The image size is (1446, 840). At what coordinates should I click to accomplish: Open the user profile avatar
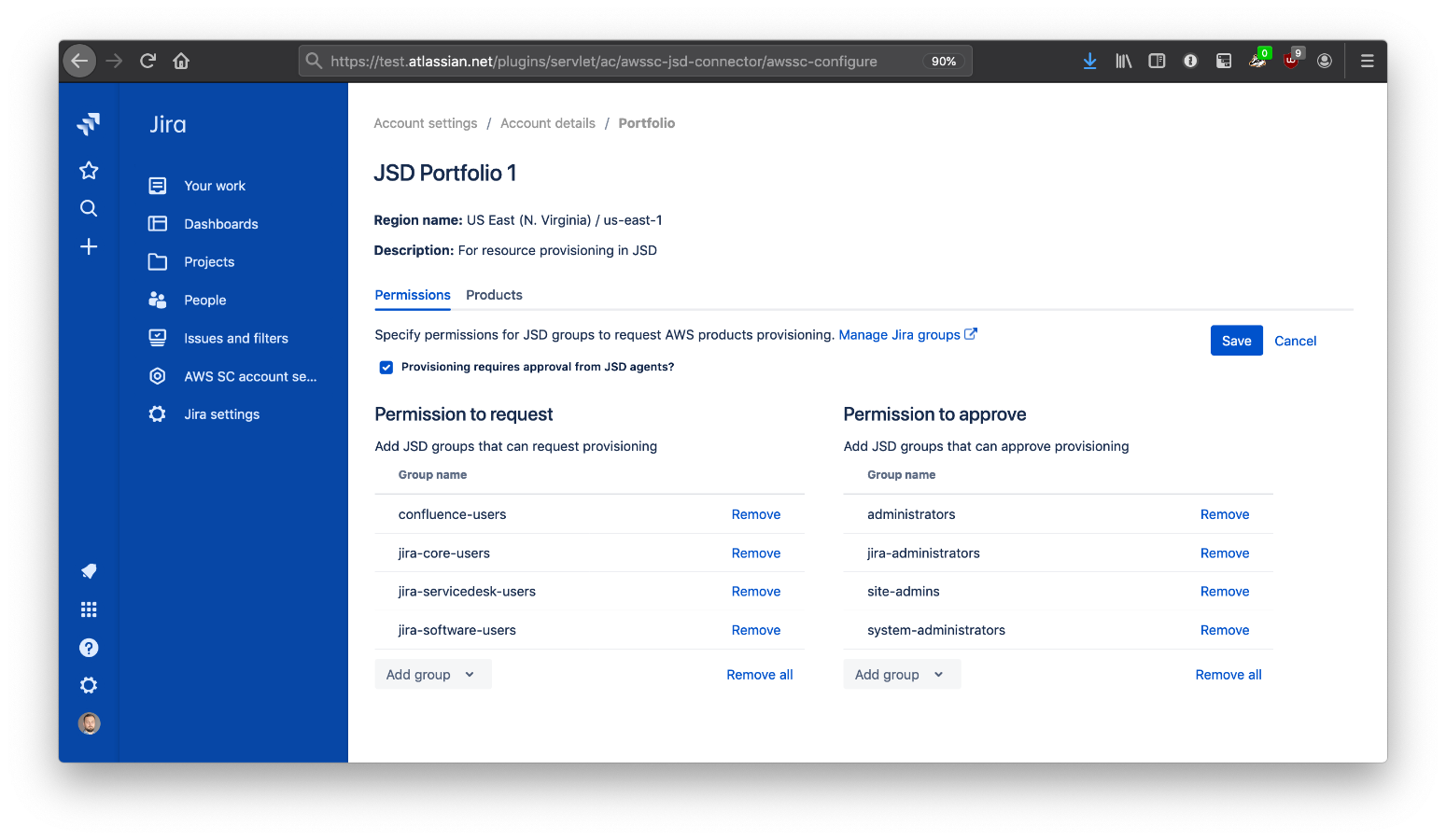[90, 723]
